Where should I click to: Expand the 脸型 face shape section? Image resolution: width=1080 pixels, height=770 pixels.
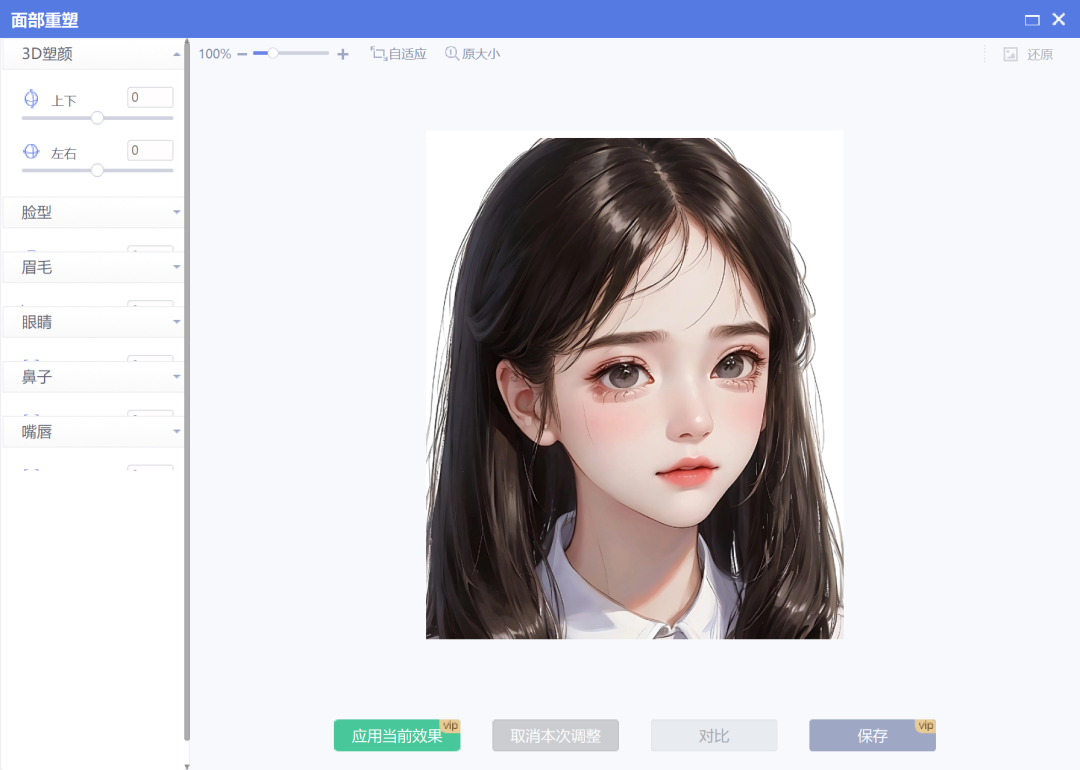[x=93, y=212]
